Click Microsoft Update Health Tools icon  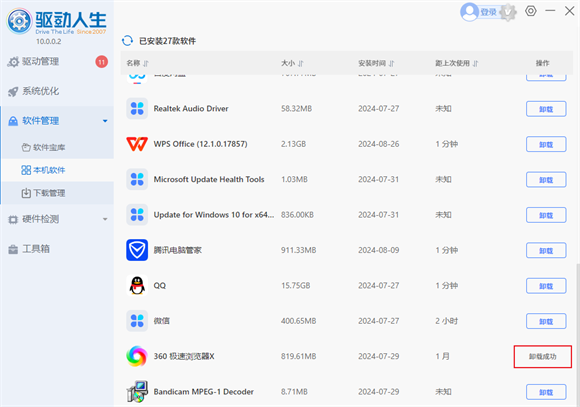click(137, 179)
